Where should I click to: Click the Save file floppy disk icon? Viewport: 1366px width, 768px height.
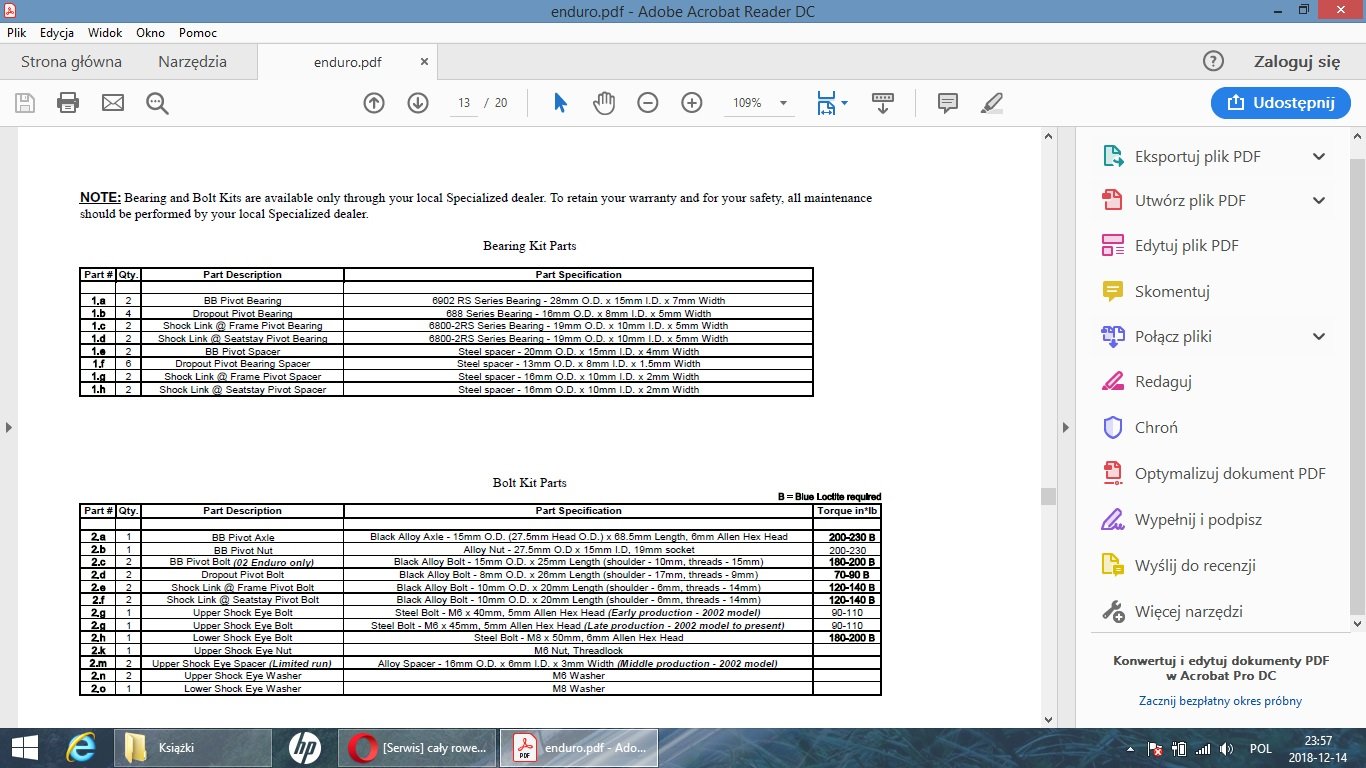(x=25, y=102)
